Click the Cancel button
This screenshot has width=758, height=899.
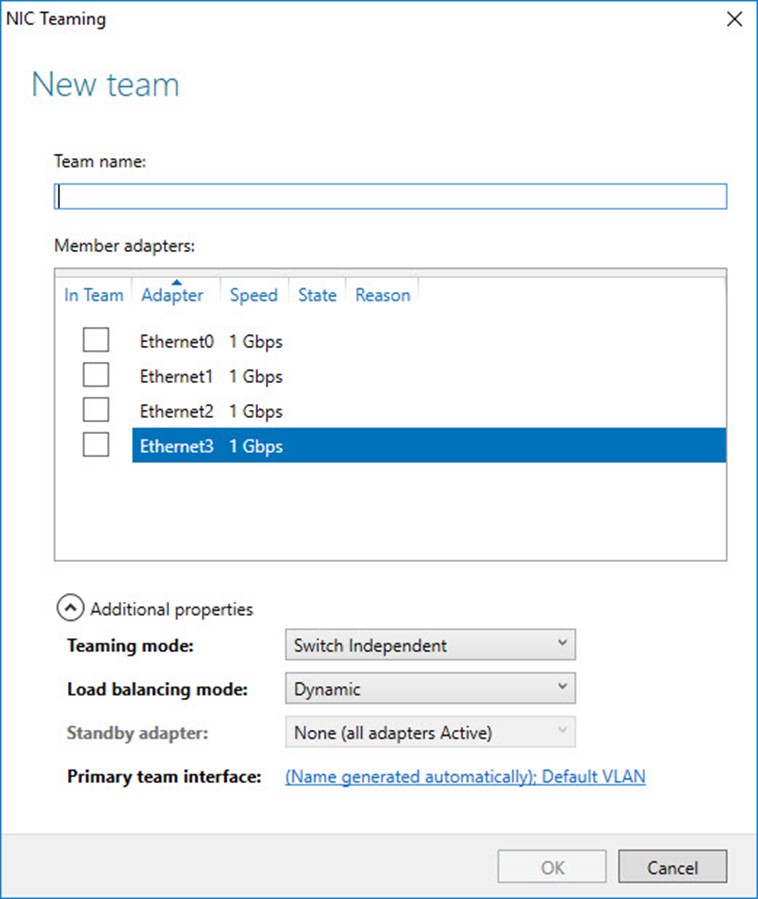(x=673, y=867)
